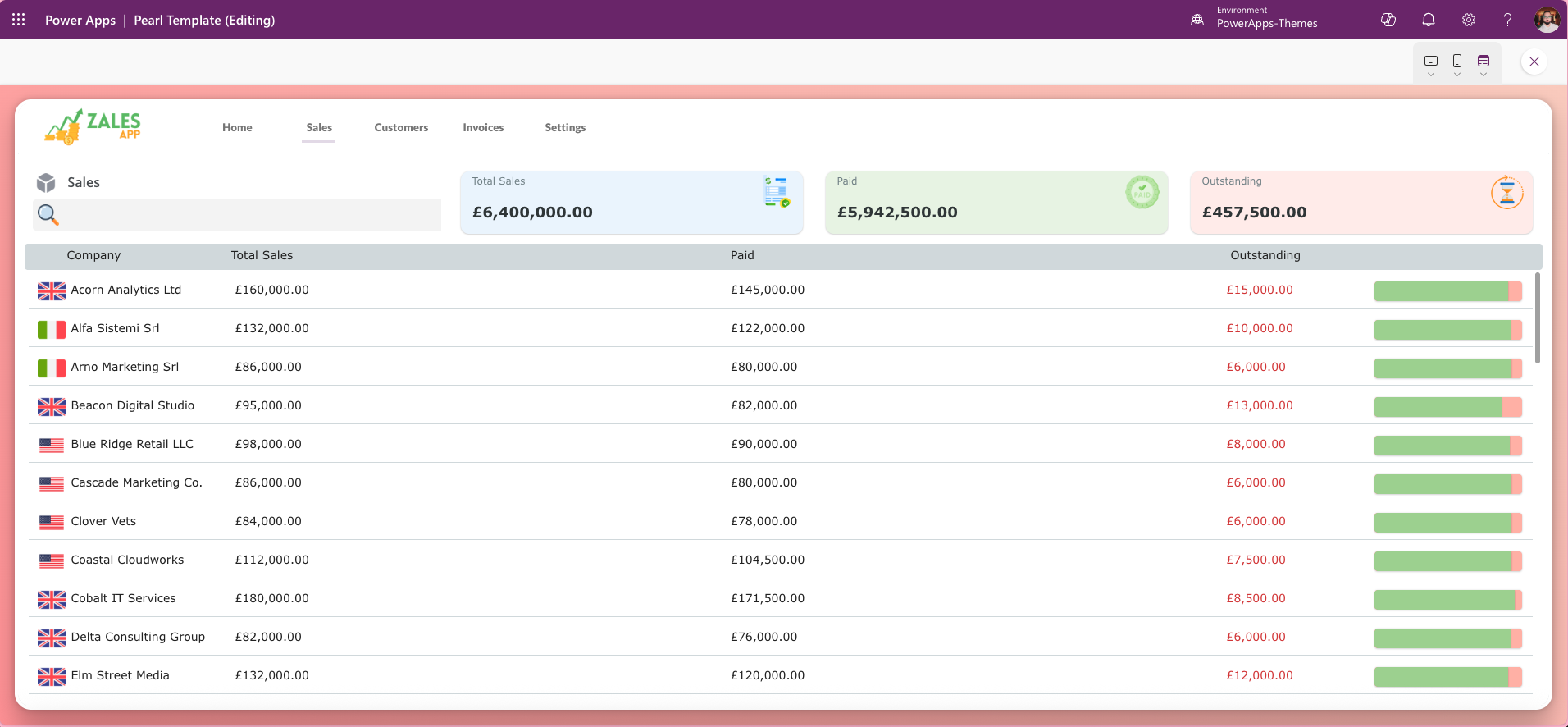The image size is (1568, 727).
Task: Go to the Home tab
Action: pos(237,127)
